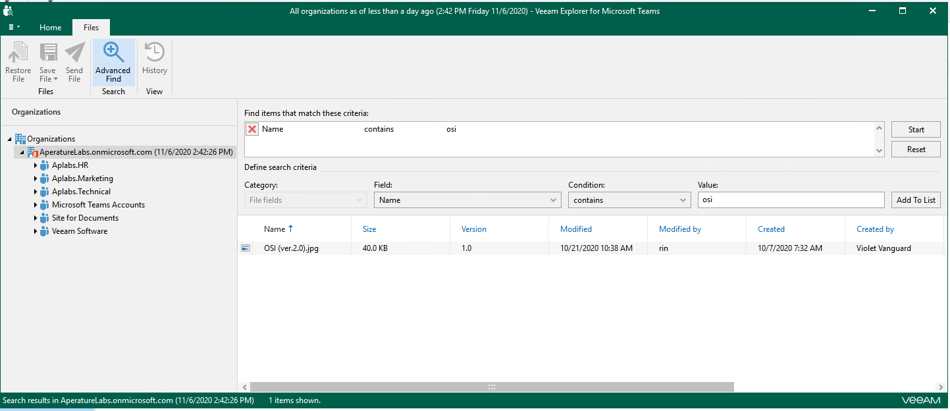This screenshot has height=411, width=950.
Task: Sort by the Created column header
Action: (771, 229)
